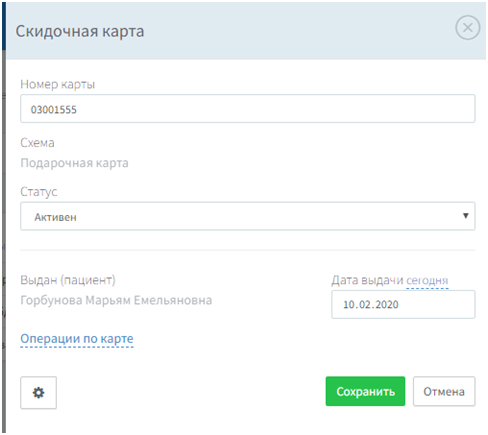Click the Дата выдачи label text
Viewport: 488px width, 435px height.
tap(367, 281)
